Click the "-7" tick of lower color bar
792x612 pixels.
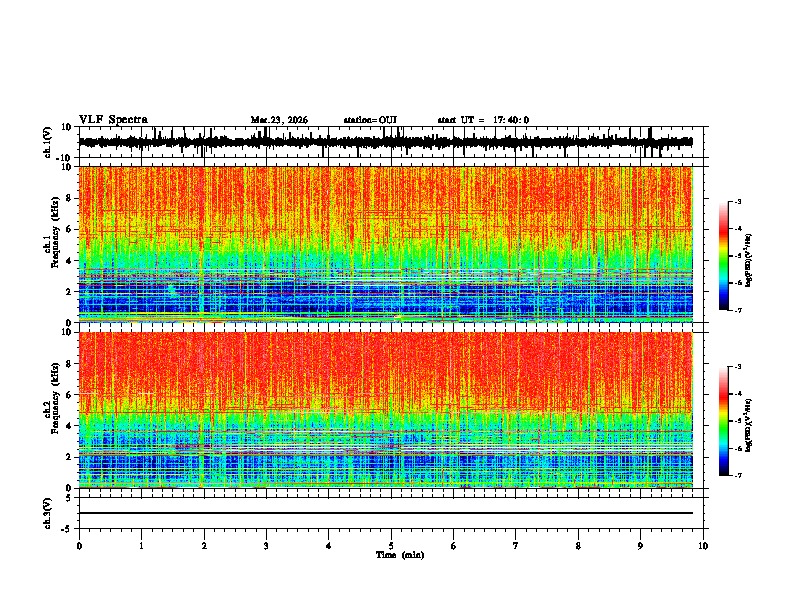(x=738, y=475)
